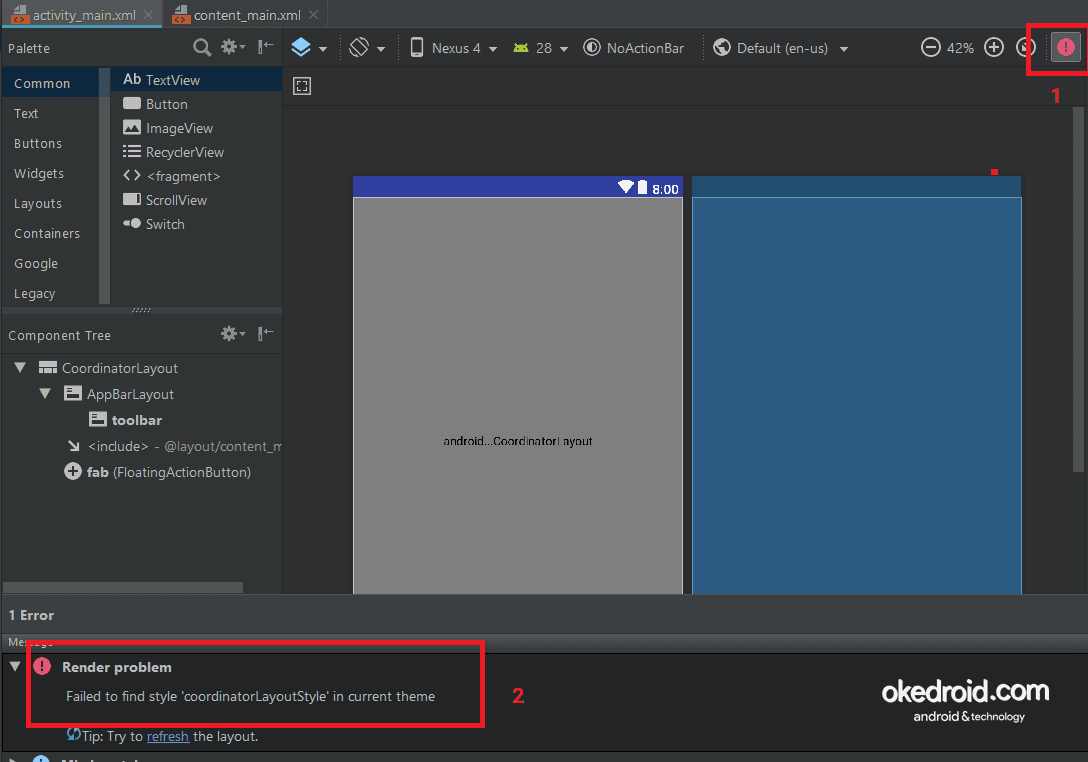The width and height of the screenshot is (1088, 762).
Task: Zoom in with the plus icon
Action: pyautogui.click(x=994, y=47)
